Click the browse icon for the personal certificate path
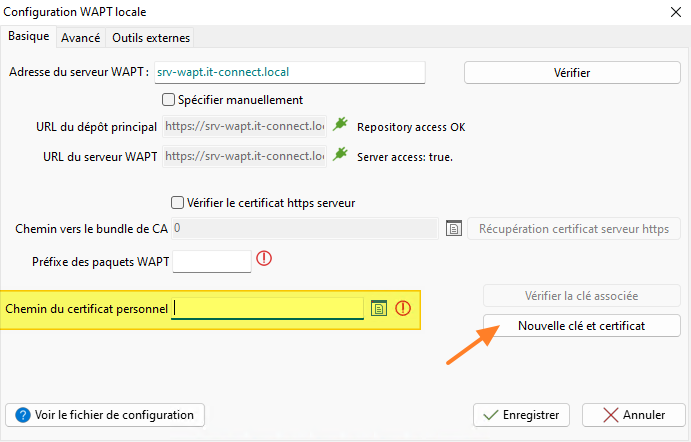Image resolution: width=691 pixels, height=442 pixels. (379, 308)
